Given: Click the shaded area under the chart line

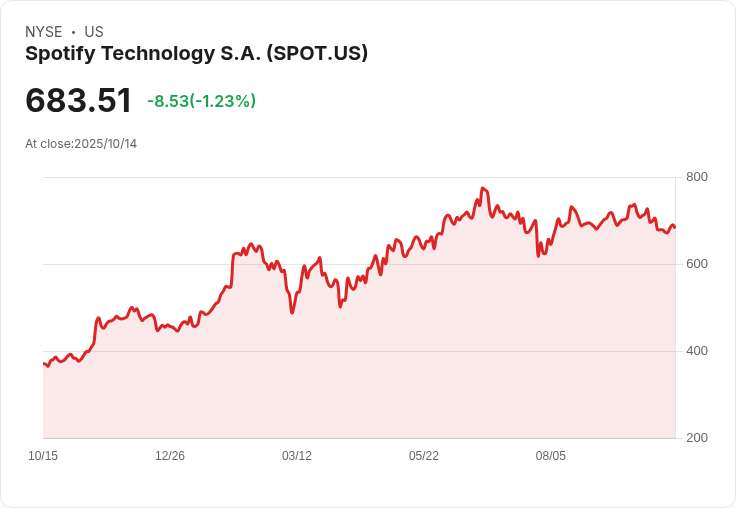Looking at the screenshot, I should pos(359,376).
